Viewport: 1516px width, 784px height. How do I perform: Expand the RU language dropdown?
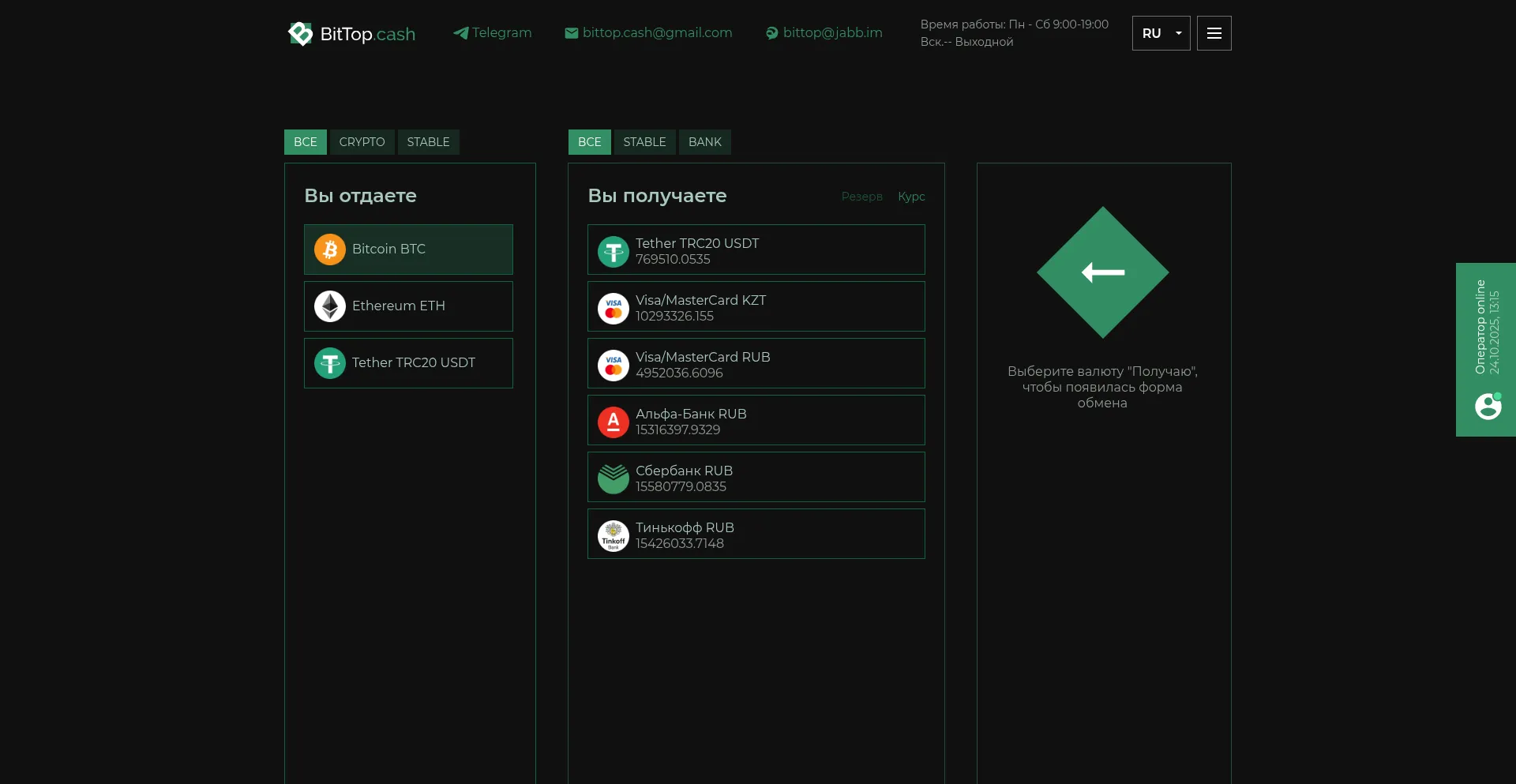point(1161,33)
